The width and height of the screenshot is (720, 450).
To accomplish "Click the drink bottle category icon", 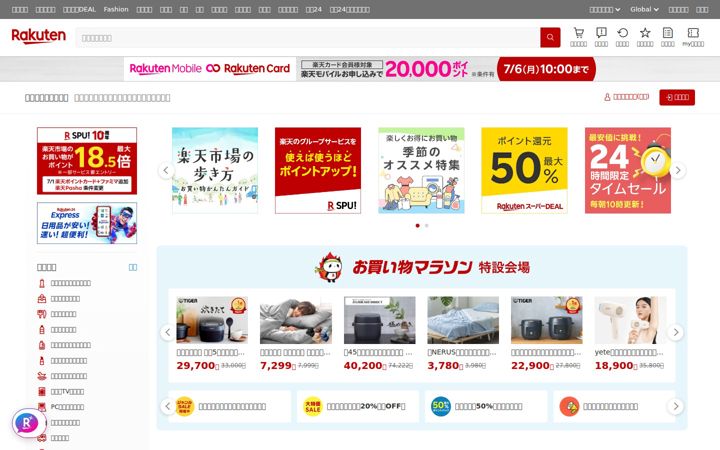I will point(42,330).
